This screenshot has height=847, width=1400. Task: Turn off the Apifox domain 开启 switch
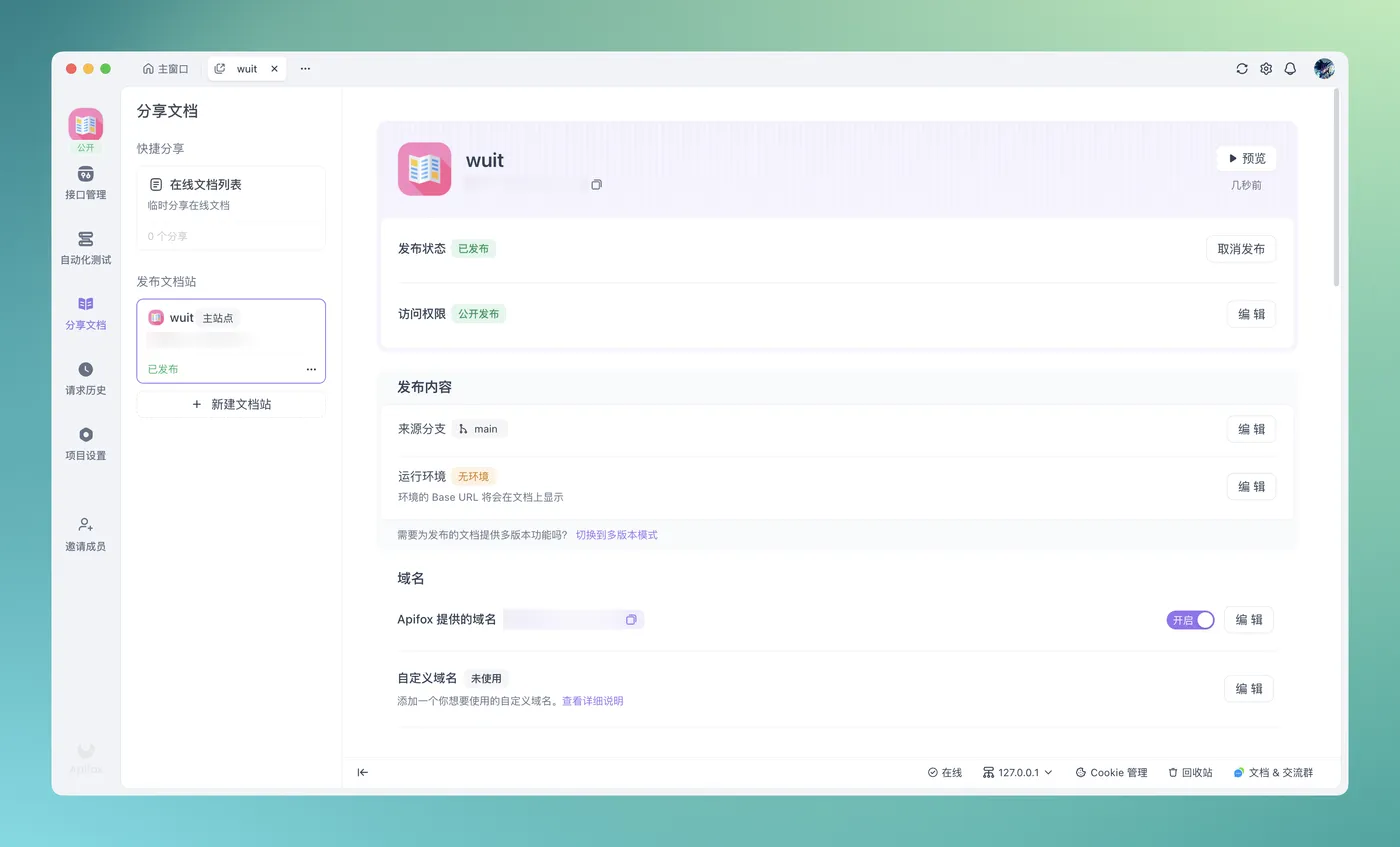point(1190,620)
